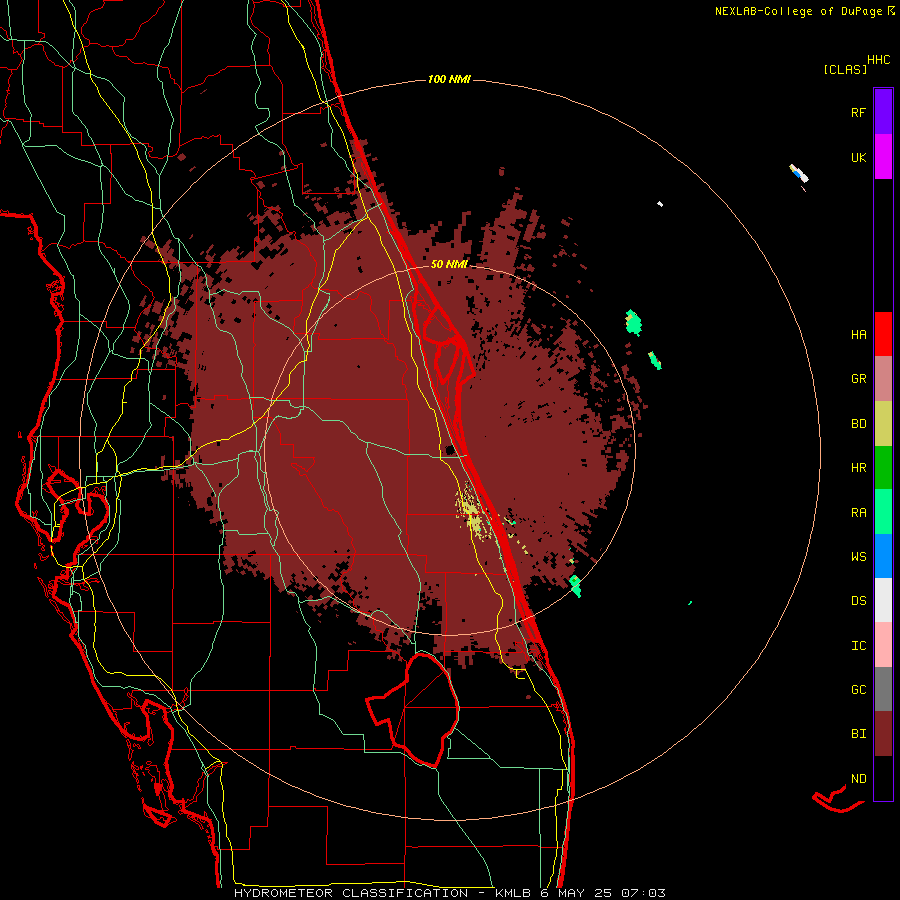The image size is (900, 900).
Task: Click the KMLB radar site identifier
Action: pyautogui.click(x=512, y=893)
